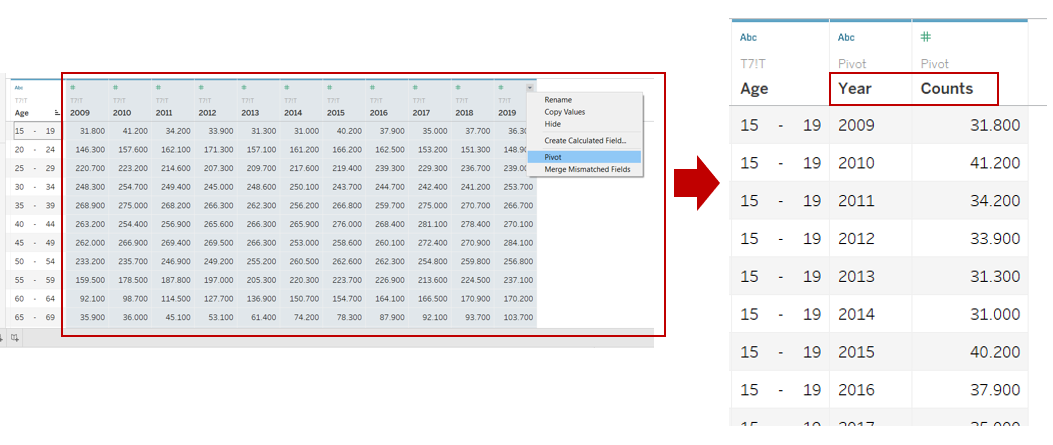Select Merge Mismatched Fields option
This screenshot has height=445, width=1053.
(588, 170)
